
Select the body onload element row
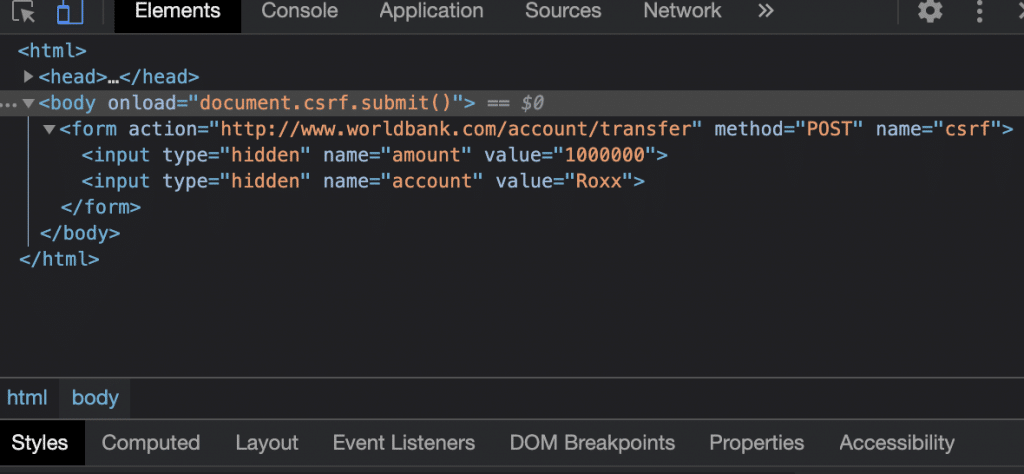pos(512,103)
